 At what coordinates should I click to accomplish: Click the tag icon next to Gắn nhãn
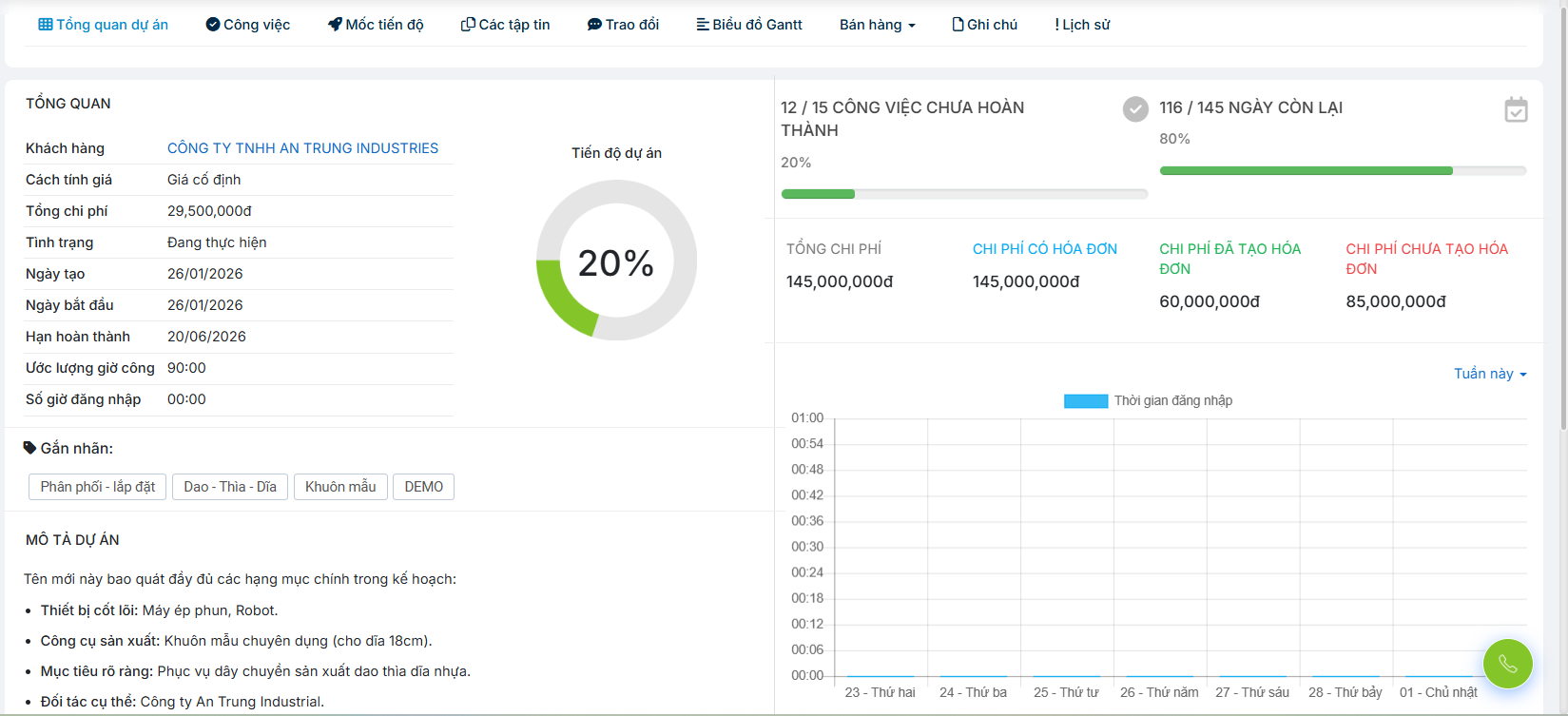click(x=30, y=448)
